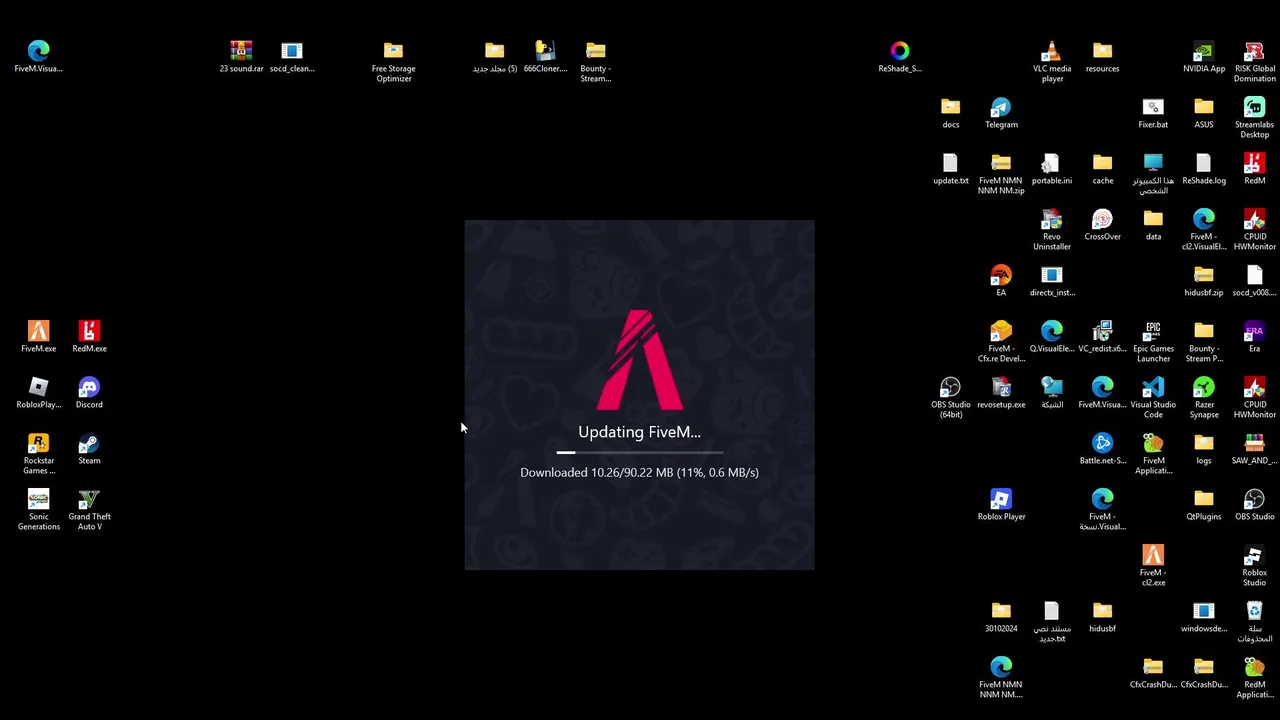Image resolution: width=1280 pixels, height=720 pixels.
Task: Select the FiveM - cl2.VisualEl... Edge file
Action: click(x=1204, y=229)
